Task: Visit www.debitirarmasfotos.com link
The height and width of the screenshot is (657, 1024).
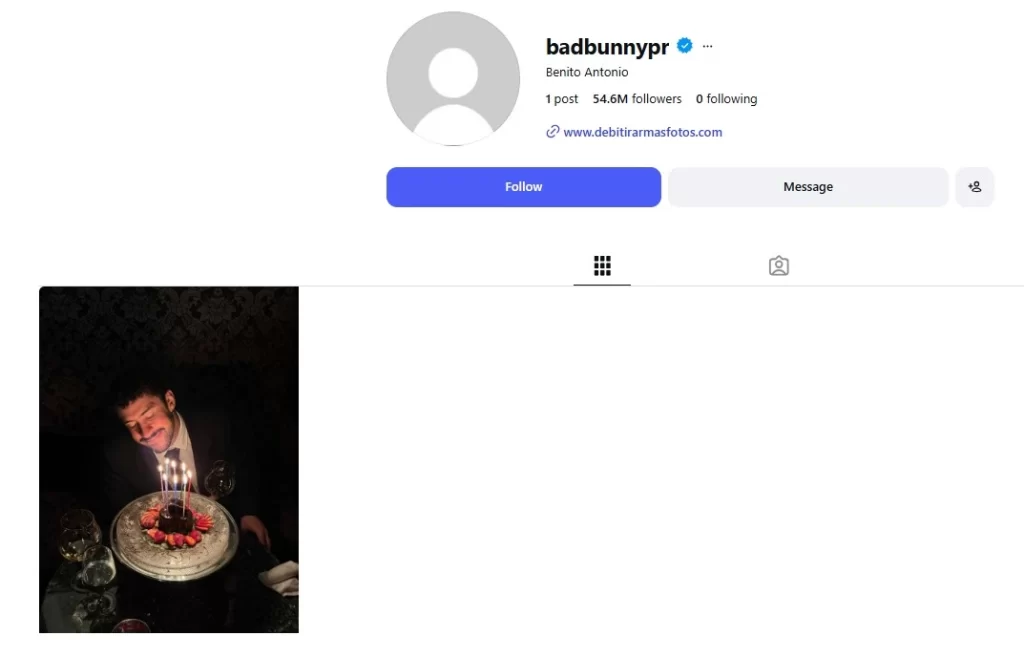Action: [643, 132]
